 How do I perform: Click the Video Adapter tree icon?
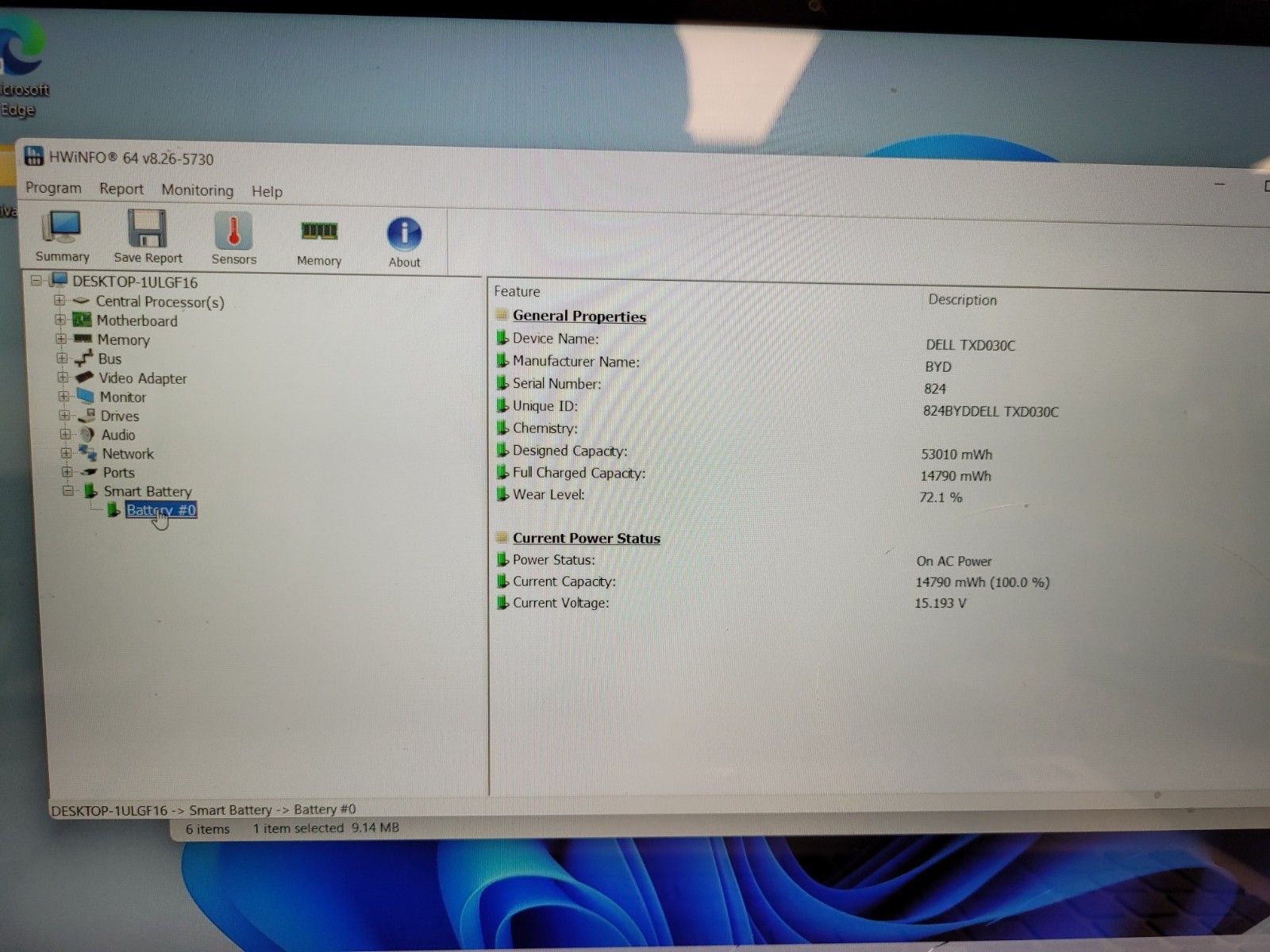[x=84, y=378]
